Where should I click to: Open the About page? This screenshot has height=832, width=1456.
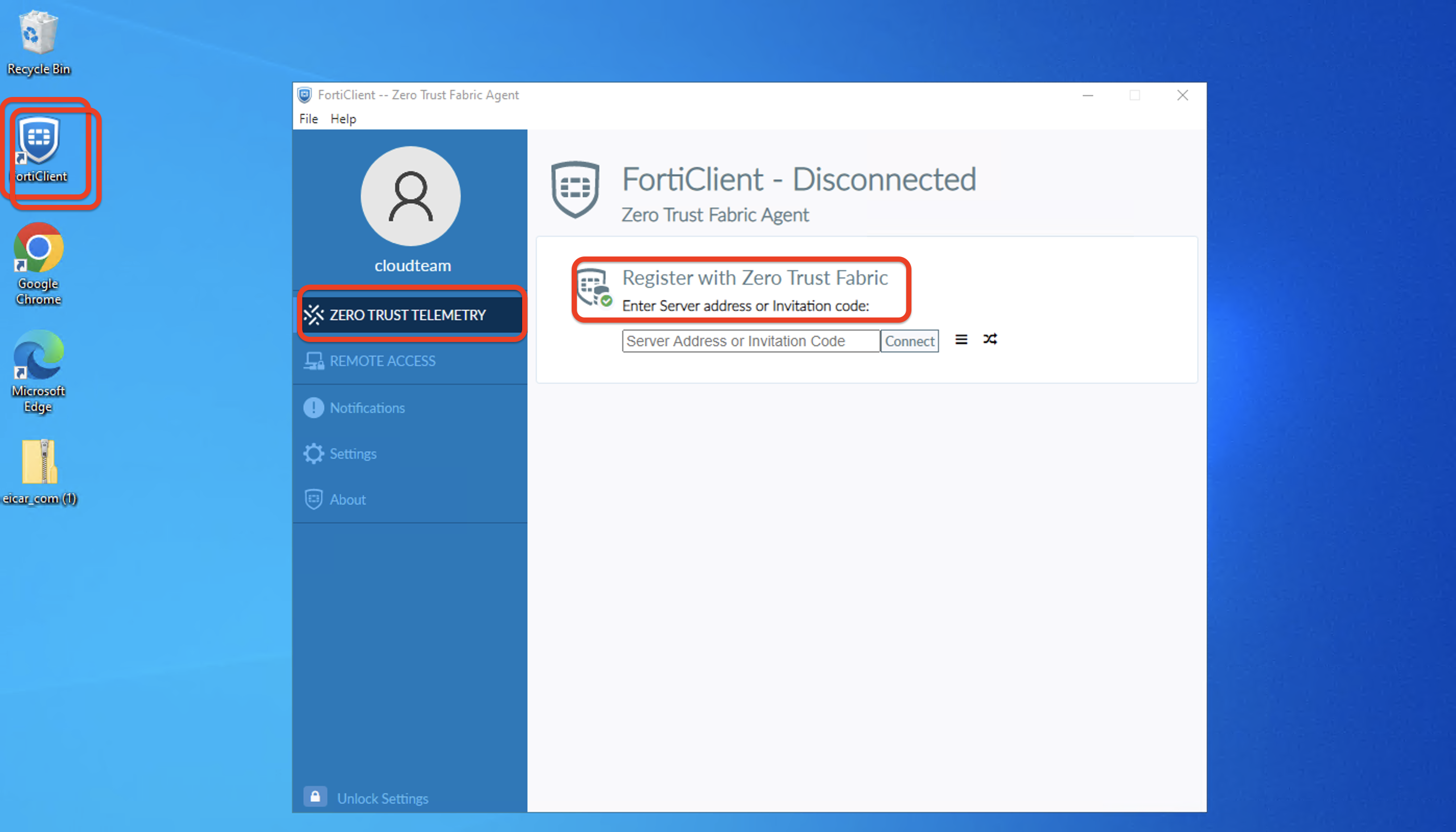410,499
